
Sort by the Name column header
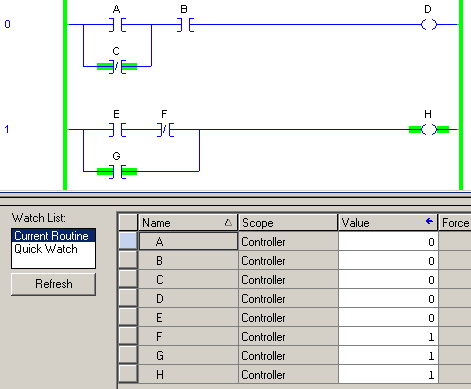pyautogui.click(x=188, y=222)
